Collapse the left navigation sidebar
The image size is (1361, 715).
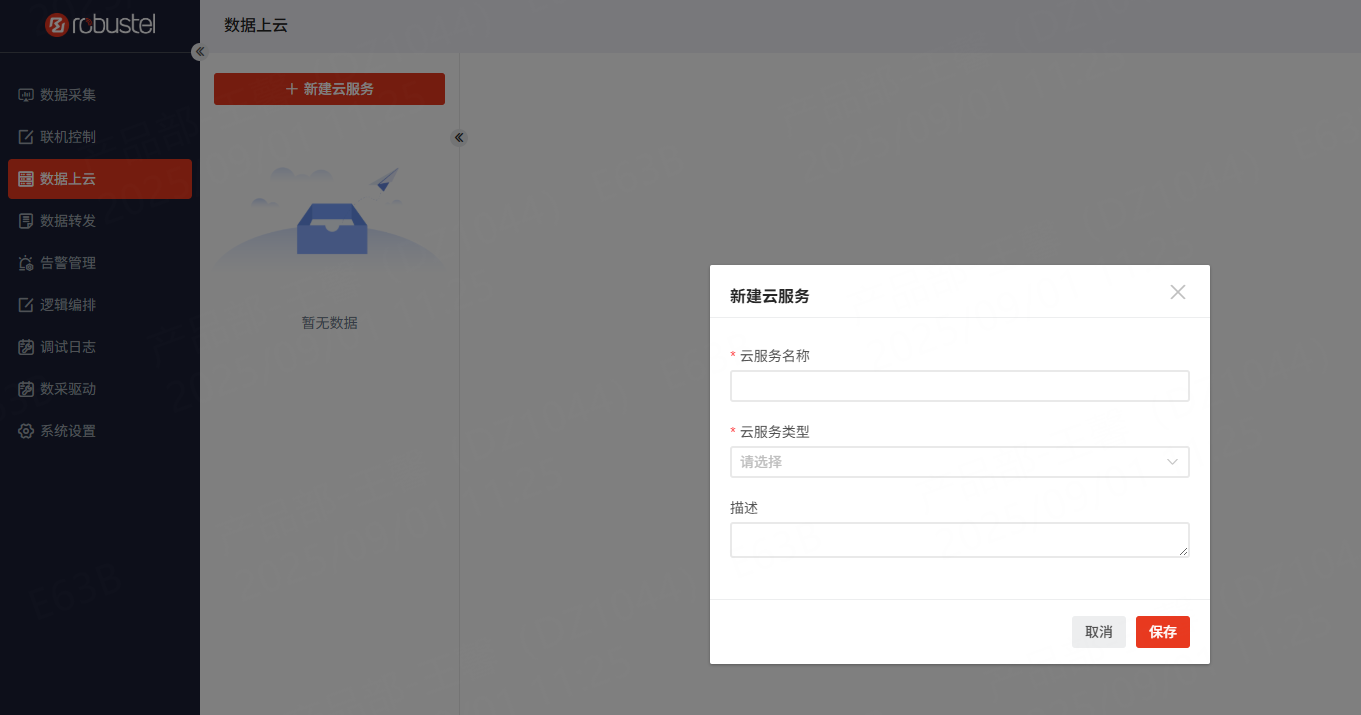[199, 52]
